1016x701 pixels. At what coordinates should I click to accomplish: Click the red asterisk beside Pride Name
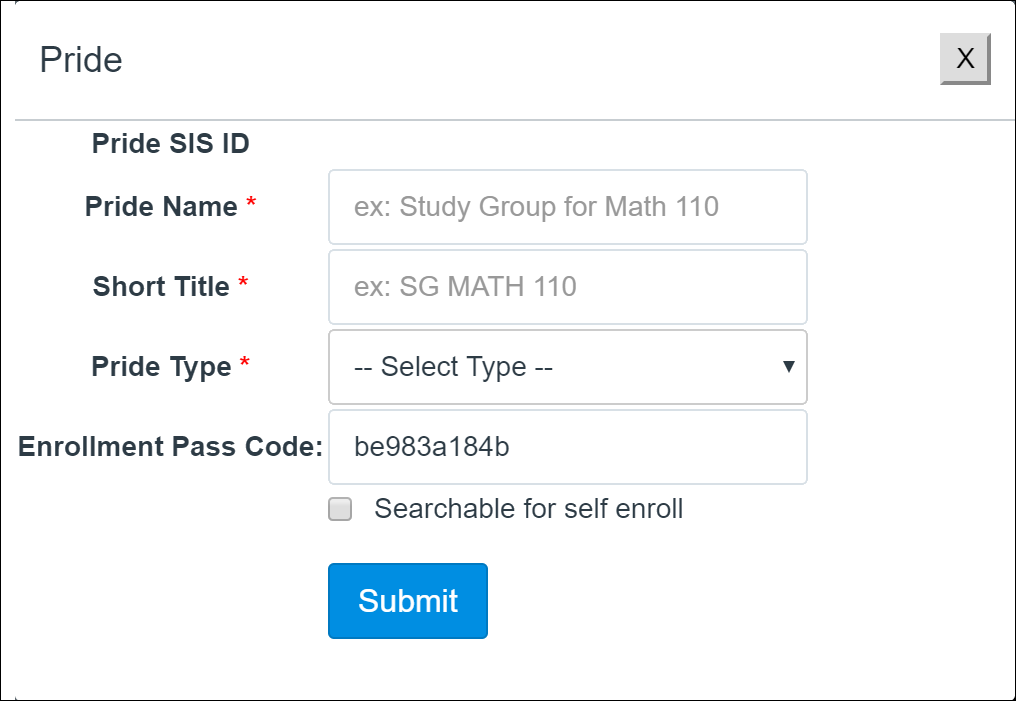pyautogui.click(x=251, y=203)
